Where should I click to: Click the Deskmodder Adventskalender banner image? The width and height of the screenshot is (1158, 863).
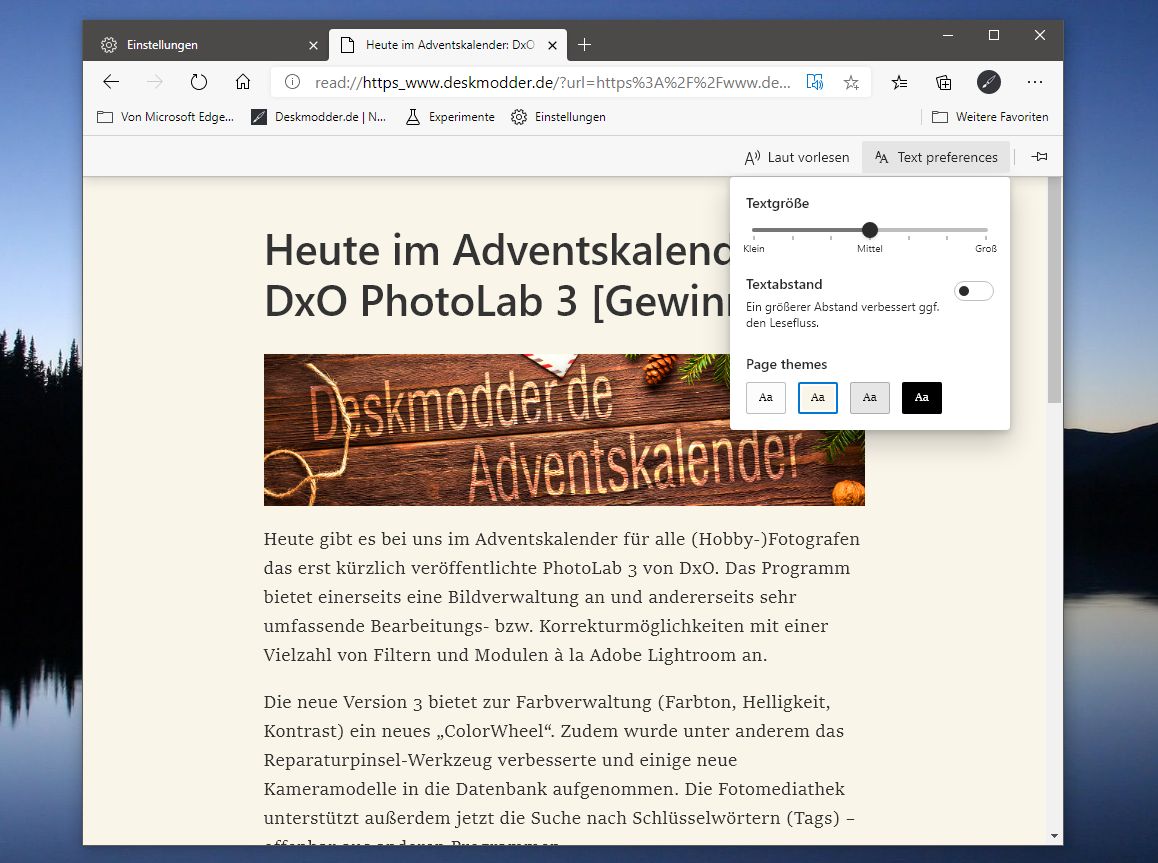click(x=564, y=430)
